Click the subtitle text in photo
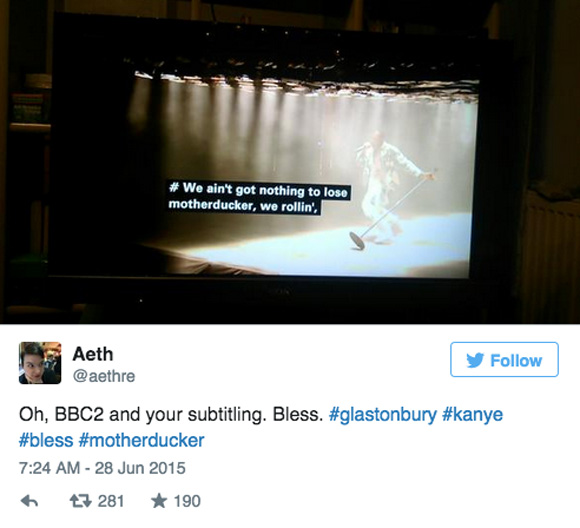Image resolution: width=580 pixels, height=528 pixels. click(x=258, y=197)
